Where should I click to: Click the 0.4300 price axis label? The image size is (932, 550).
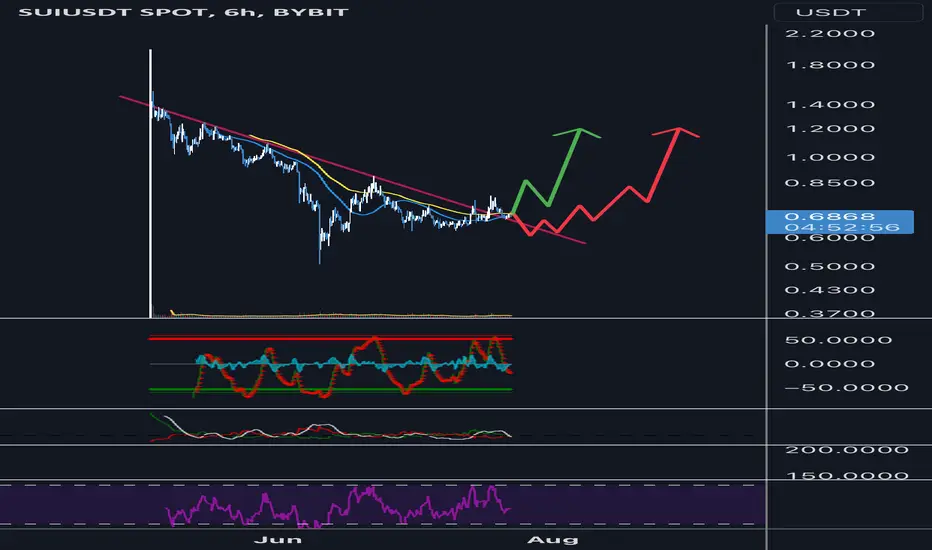830,290
